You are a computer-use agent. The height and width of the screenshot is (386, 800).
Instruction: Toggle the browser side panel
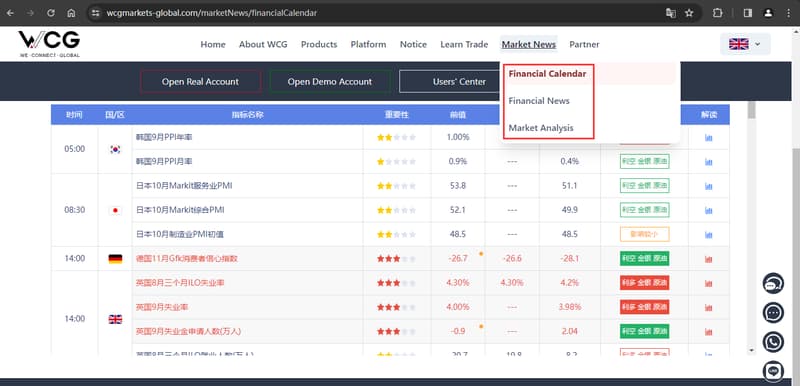point(747,13)
